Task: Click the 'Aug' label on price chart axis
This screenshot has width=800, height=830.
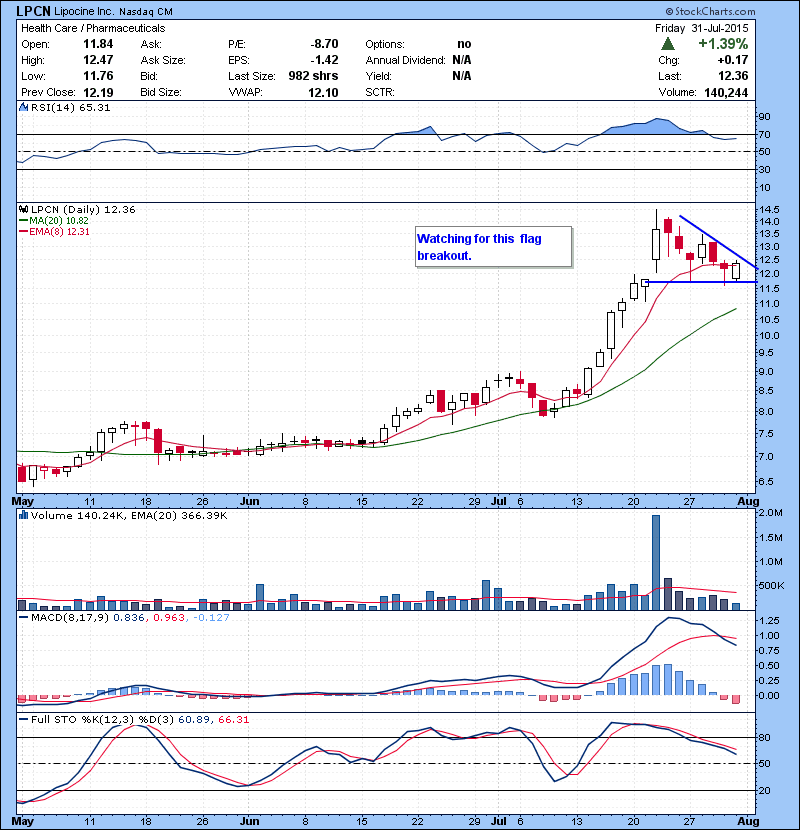Action: (748, 501)
